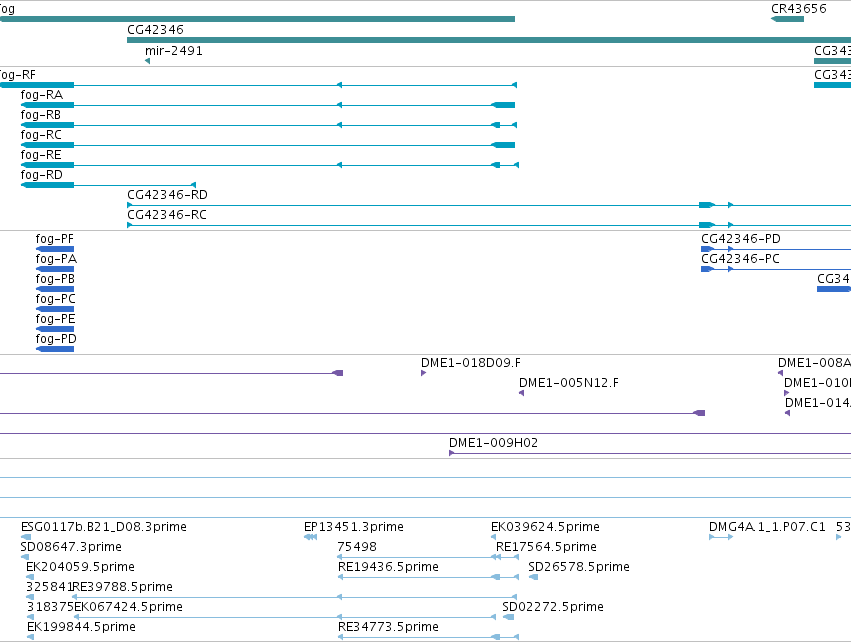Select the fog-PF protein feature bar
Screen dimensions: 851x642
(x=55, y=249)
